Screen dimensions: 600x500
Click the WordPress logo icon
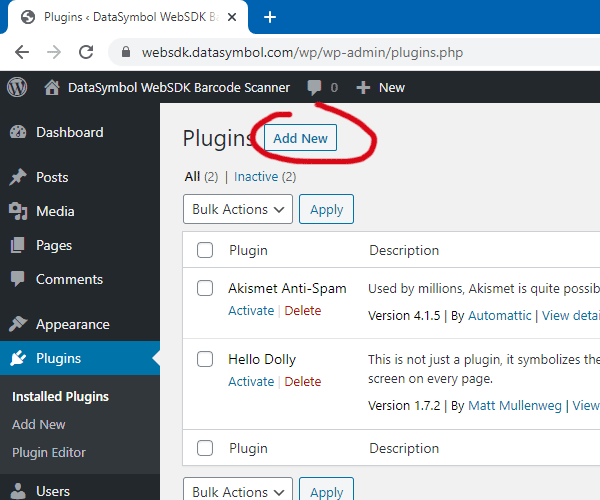(x=17, y=87)
